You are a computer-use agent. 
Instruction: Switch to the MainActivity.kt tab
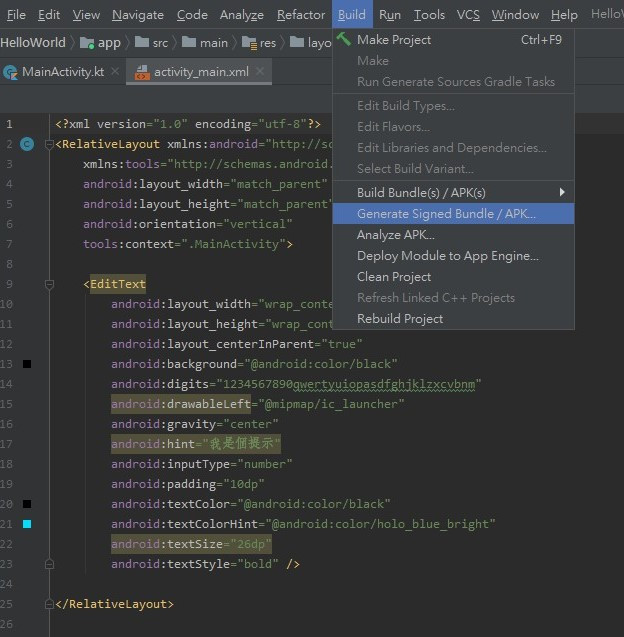point(62,73)
